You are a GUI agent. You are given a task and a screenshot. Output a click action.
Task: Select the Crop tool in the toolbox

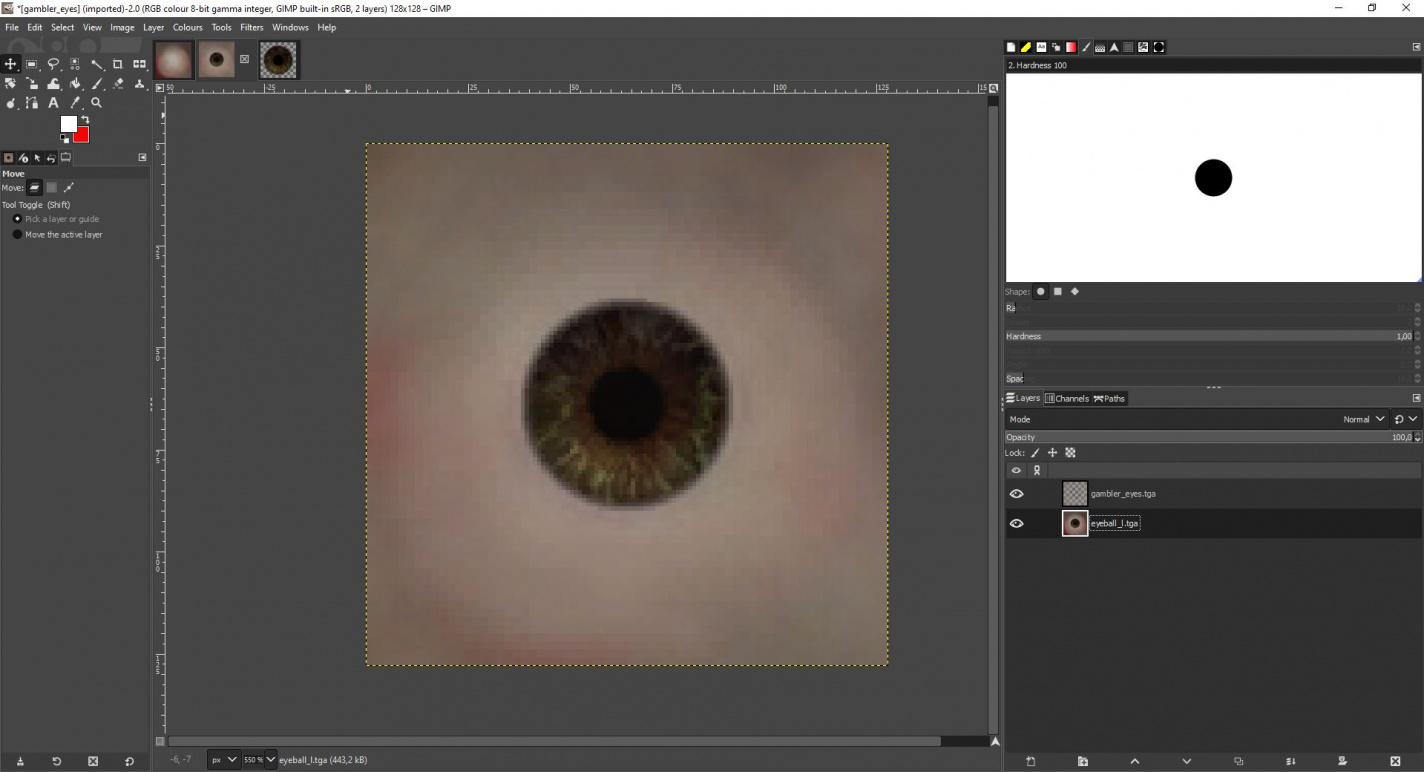[118, 65]
